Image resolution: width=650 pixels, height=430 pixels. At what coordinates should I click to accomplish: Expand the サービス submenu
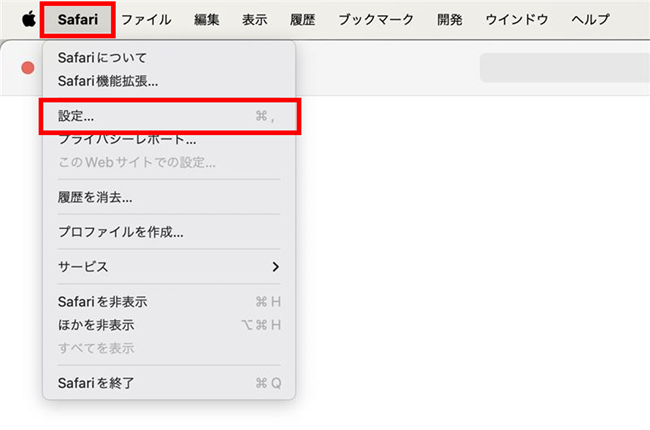[169, 267]
